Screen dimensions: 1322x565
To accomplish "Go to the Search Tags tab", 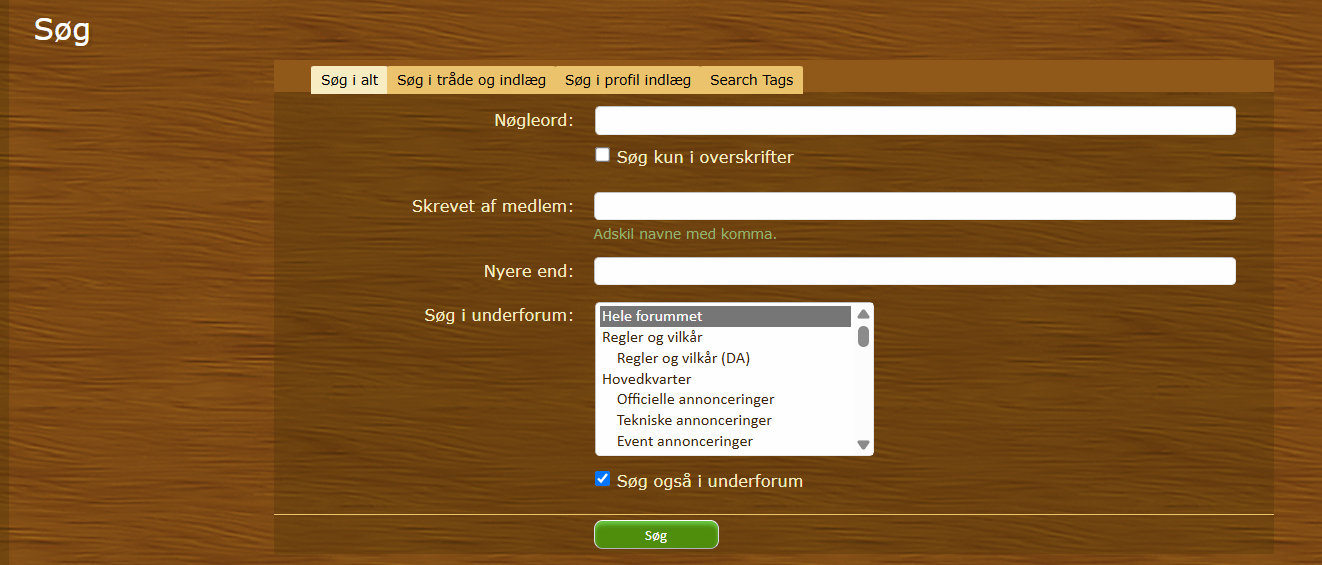I will (751, 80).
